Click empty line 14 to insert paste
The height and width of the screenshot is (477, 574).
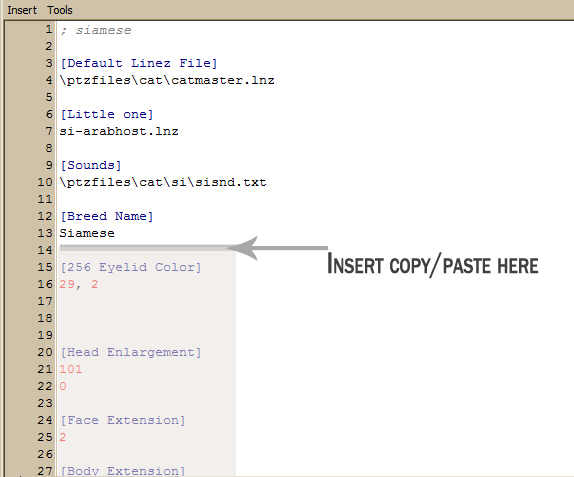(x=146, y=250)
